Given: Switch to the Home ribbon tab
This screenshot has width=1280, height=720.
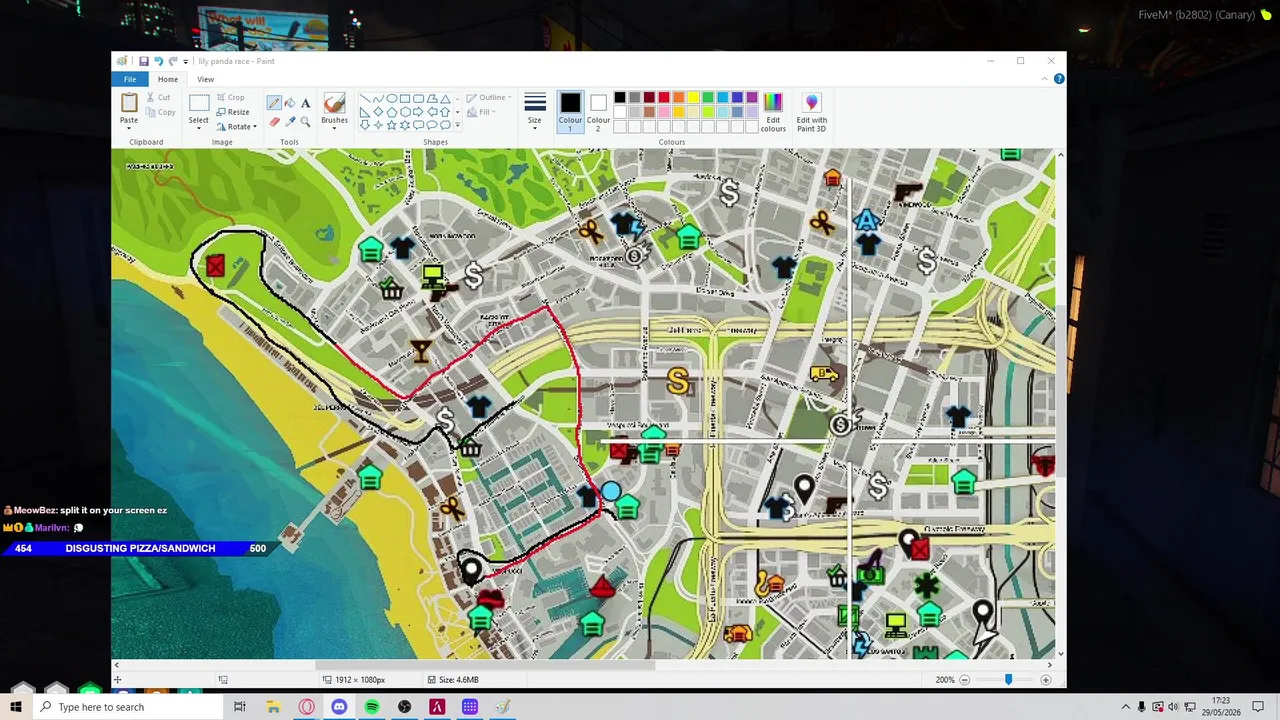Looking at the screenshot, I should 168,79.
